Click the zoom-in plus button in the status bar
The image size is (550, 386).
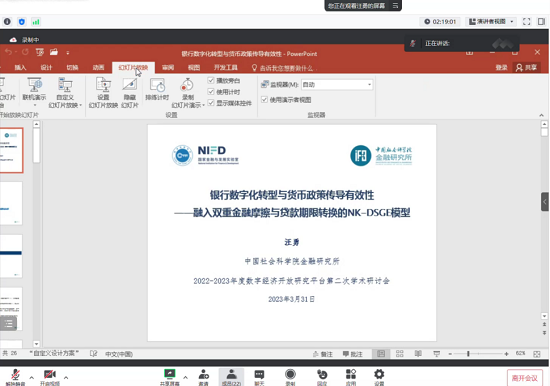(506, 354)
